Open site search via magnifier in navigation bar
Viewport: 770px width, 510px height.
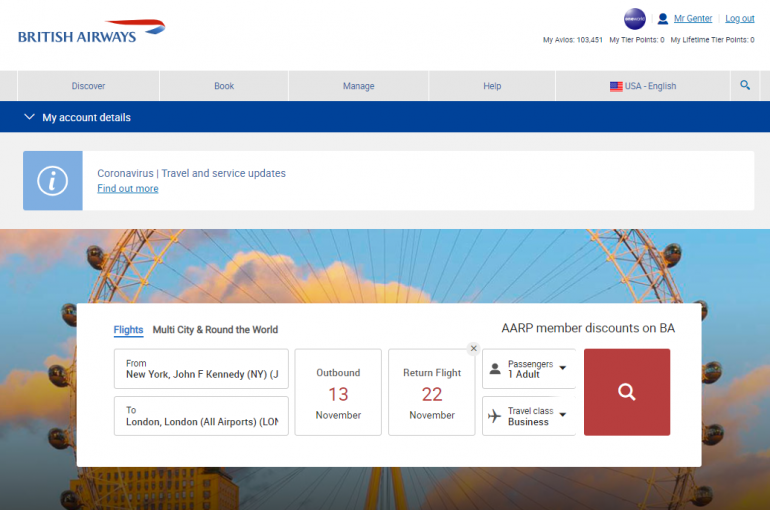pos(745,86)
